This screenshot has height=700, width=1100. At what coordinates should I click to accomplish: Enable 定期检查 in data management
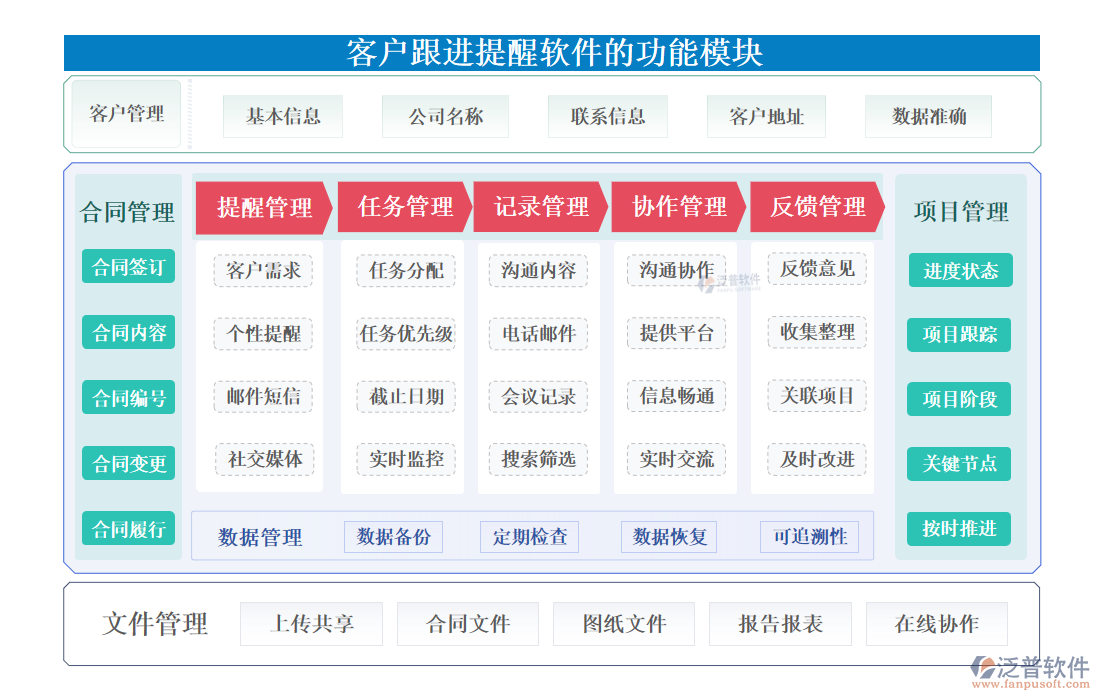(x=529, y=536)
